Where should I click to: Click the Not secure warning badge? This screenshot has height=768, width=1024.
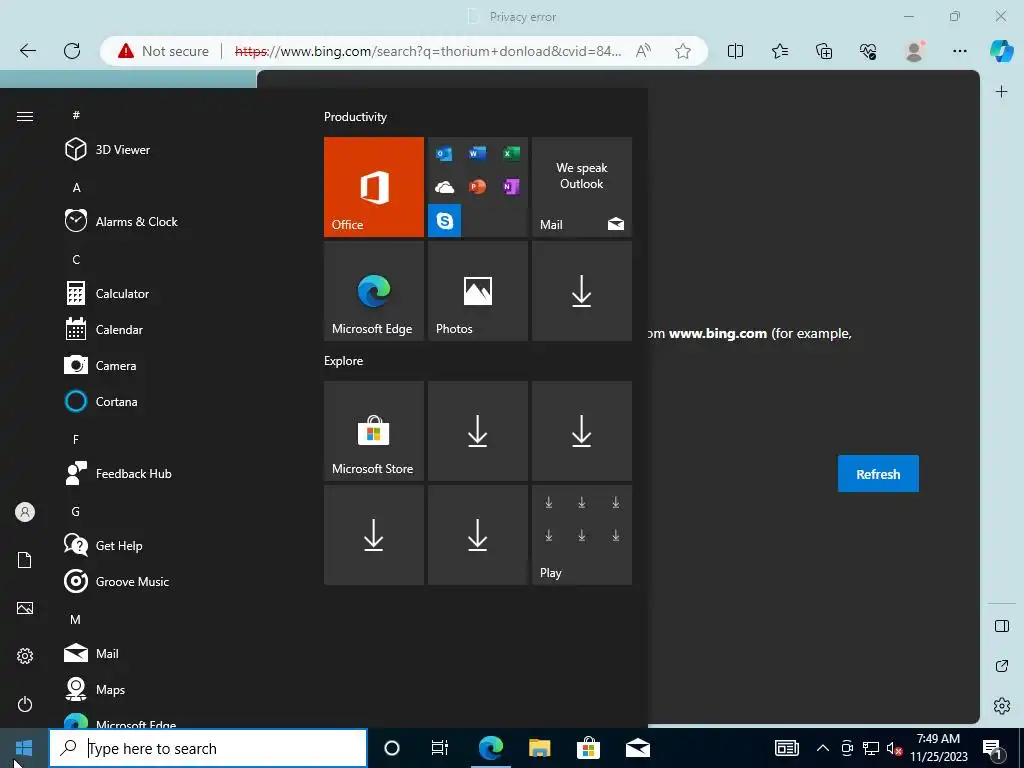point(163,51)
